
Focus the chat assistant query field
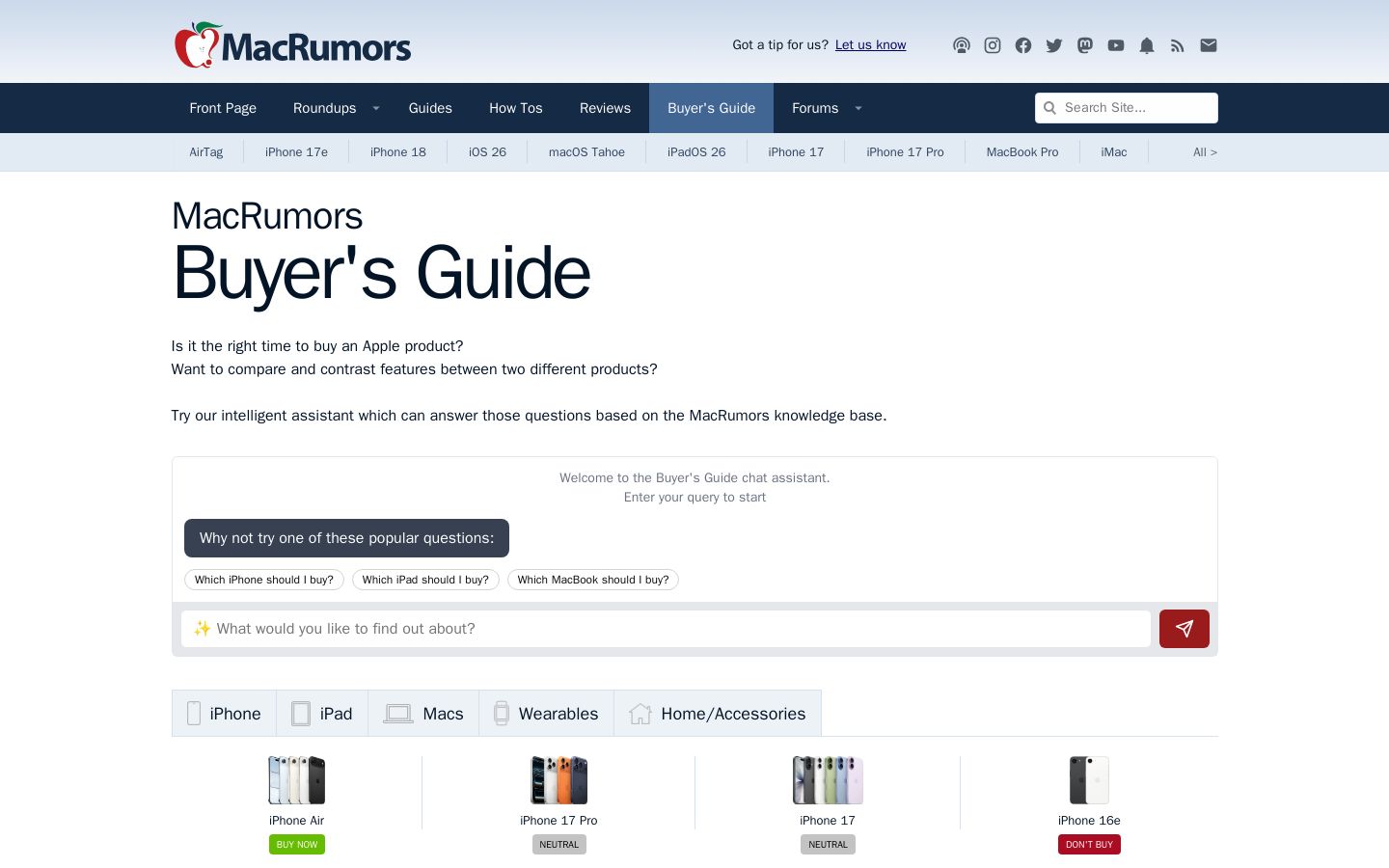tap(666, 629)
